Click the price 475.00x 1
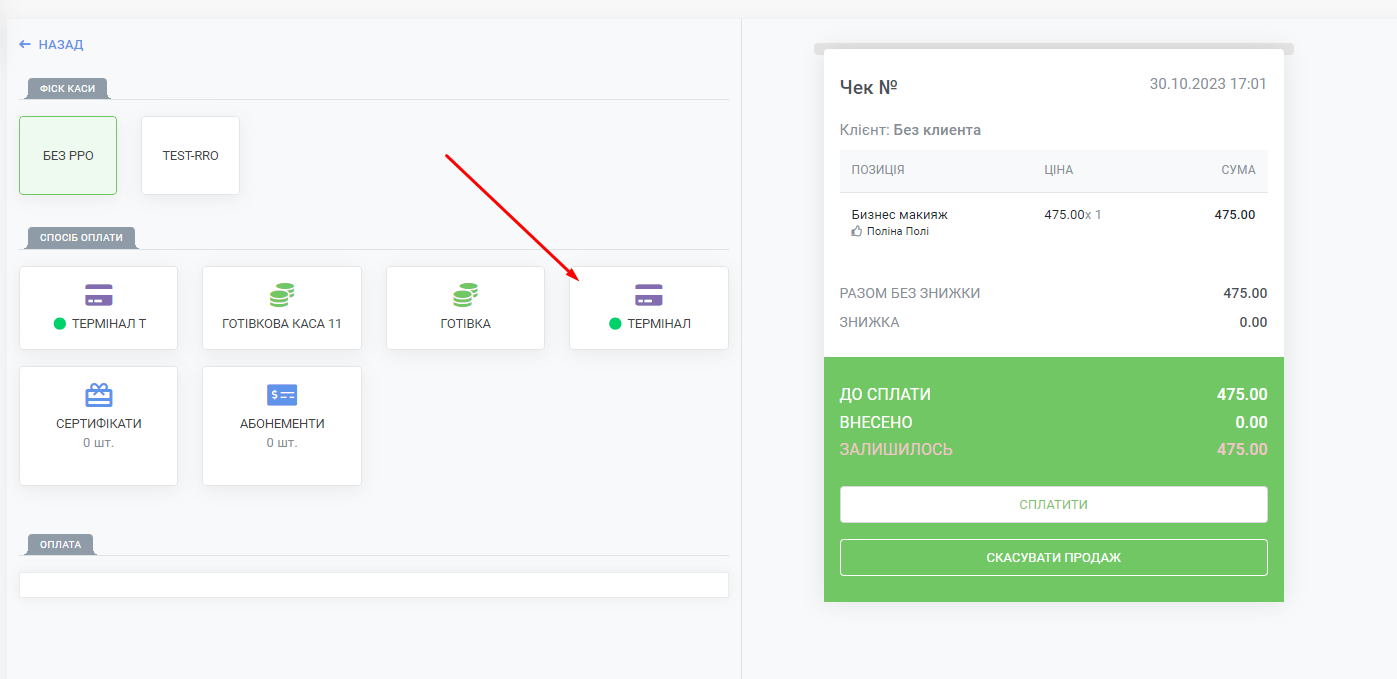Image resolution: width=1397 pixels, height=679 pixels. [x=1072, y=214]
